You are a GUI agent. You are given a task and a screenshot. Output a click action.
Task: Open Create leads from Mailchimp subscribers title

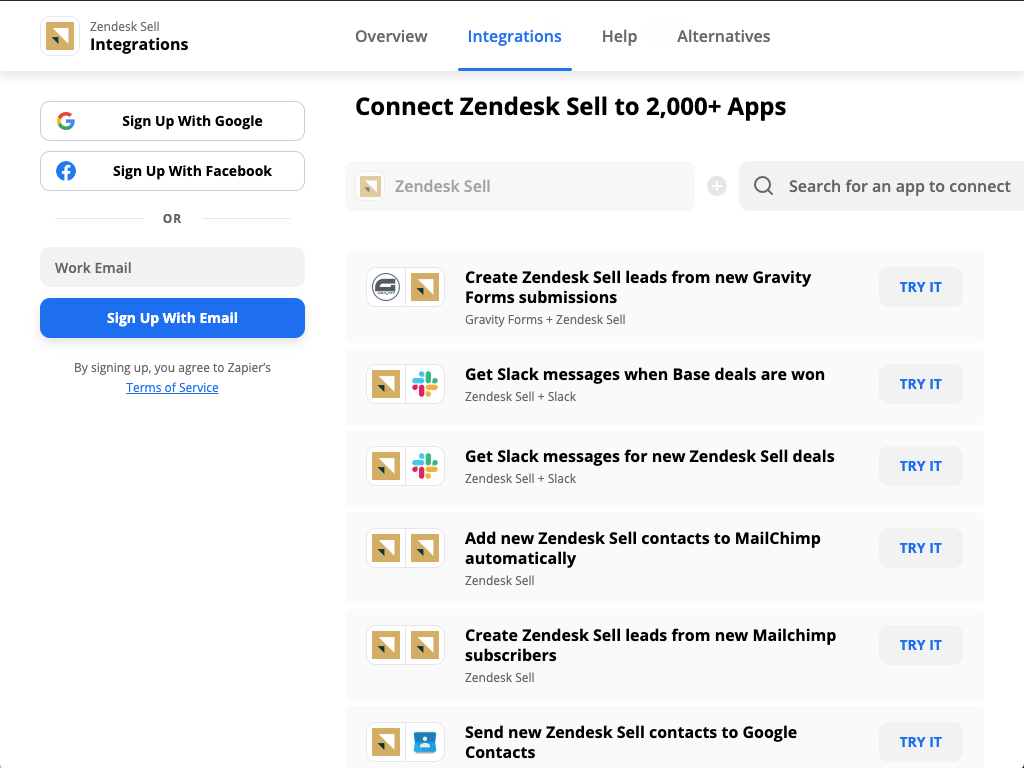650,645
